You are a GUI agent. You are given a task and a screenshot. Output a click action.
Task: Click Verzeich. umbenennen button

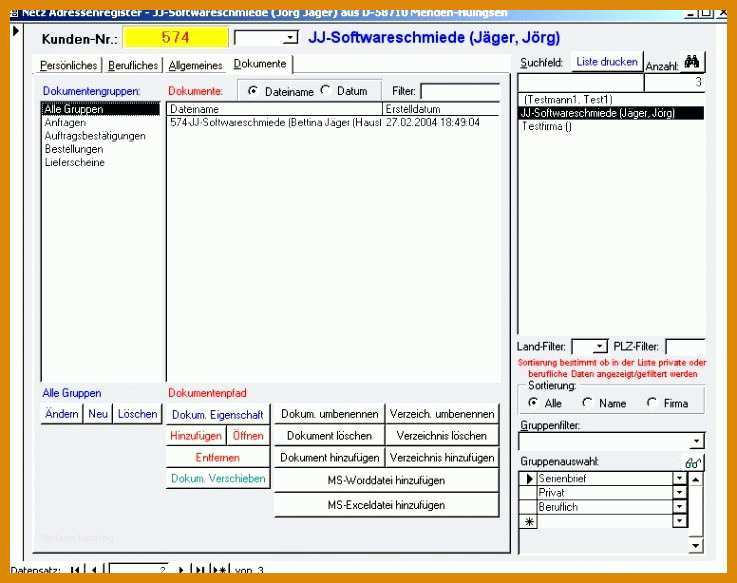pos(442,414)
